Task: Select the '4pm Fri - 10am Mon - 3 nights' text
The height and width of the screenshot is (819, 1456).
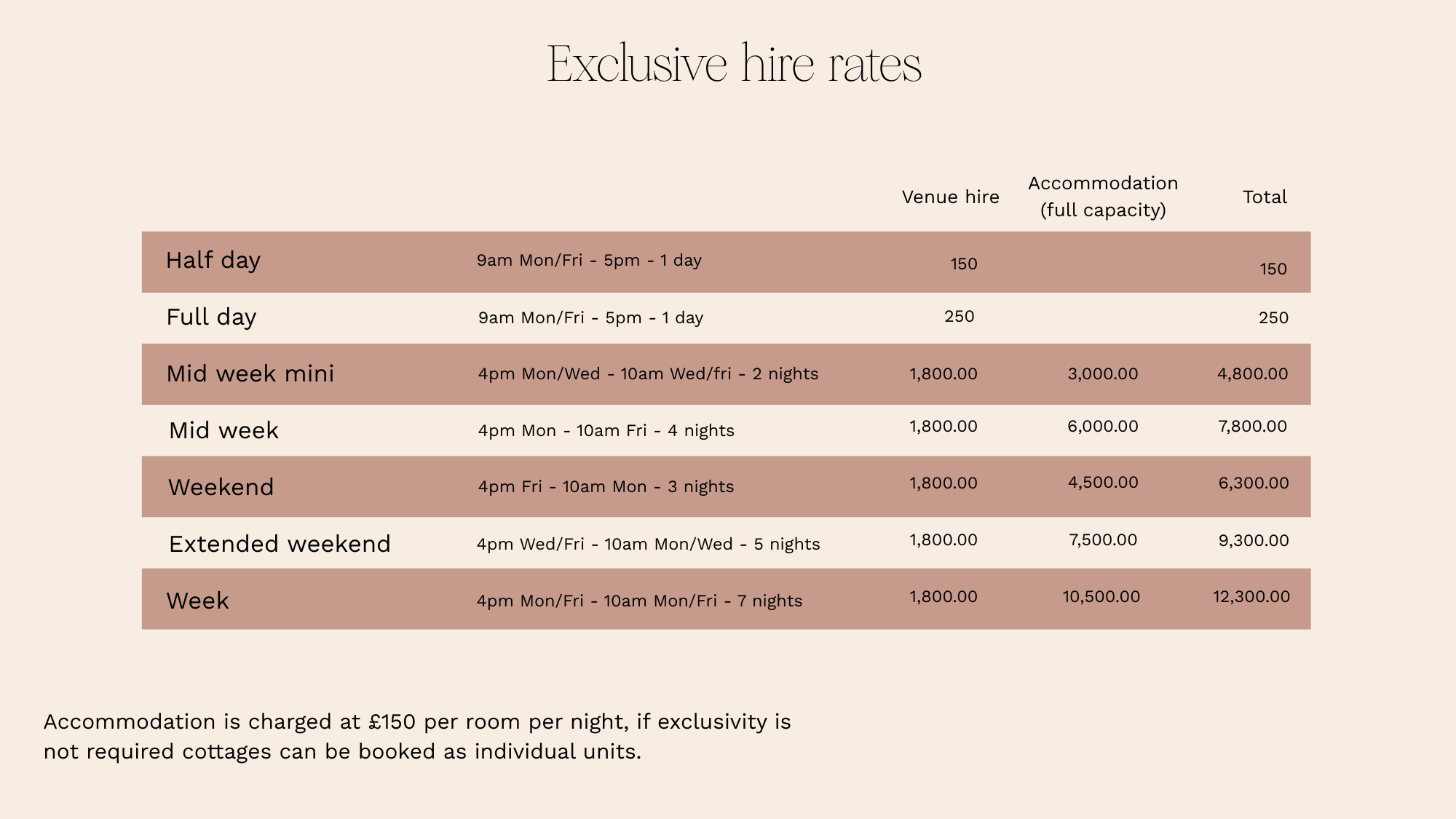Action: (x=606, y=487)
